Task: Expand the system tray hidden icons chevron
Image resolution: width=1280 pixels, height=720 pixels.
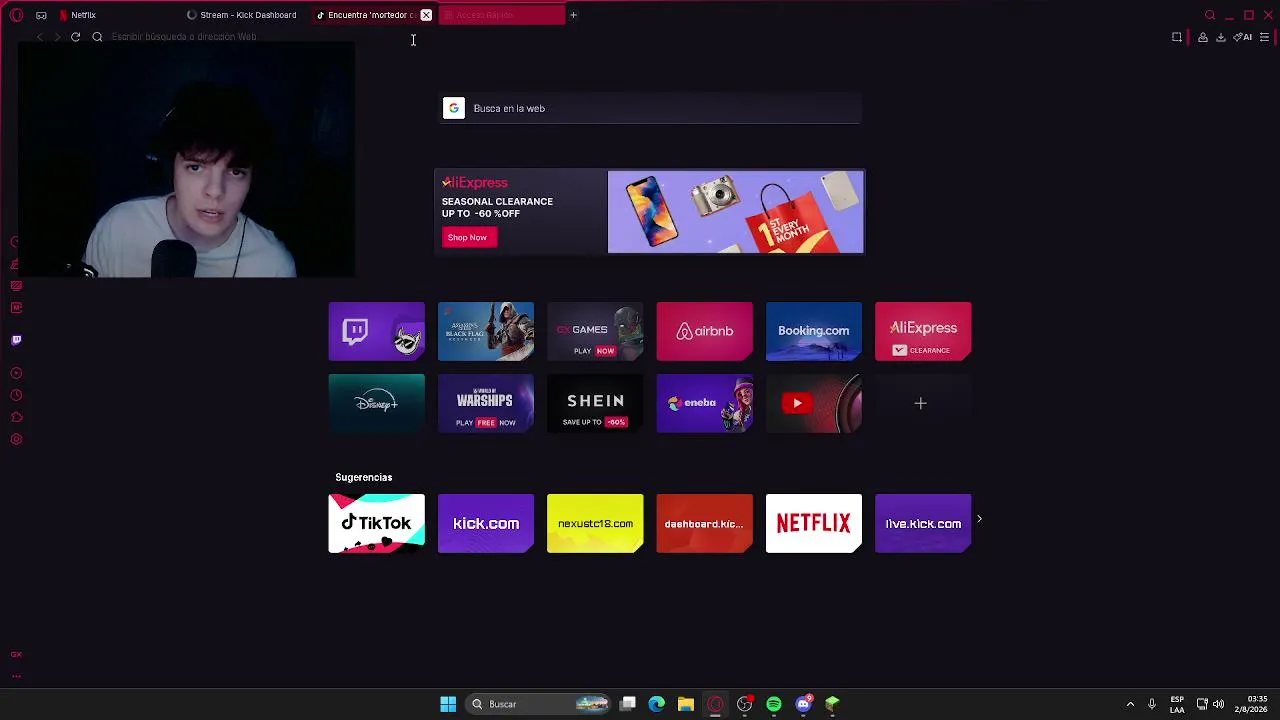Action: click(x=1131, y=704)
